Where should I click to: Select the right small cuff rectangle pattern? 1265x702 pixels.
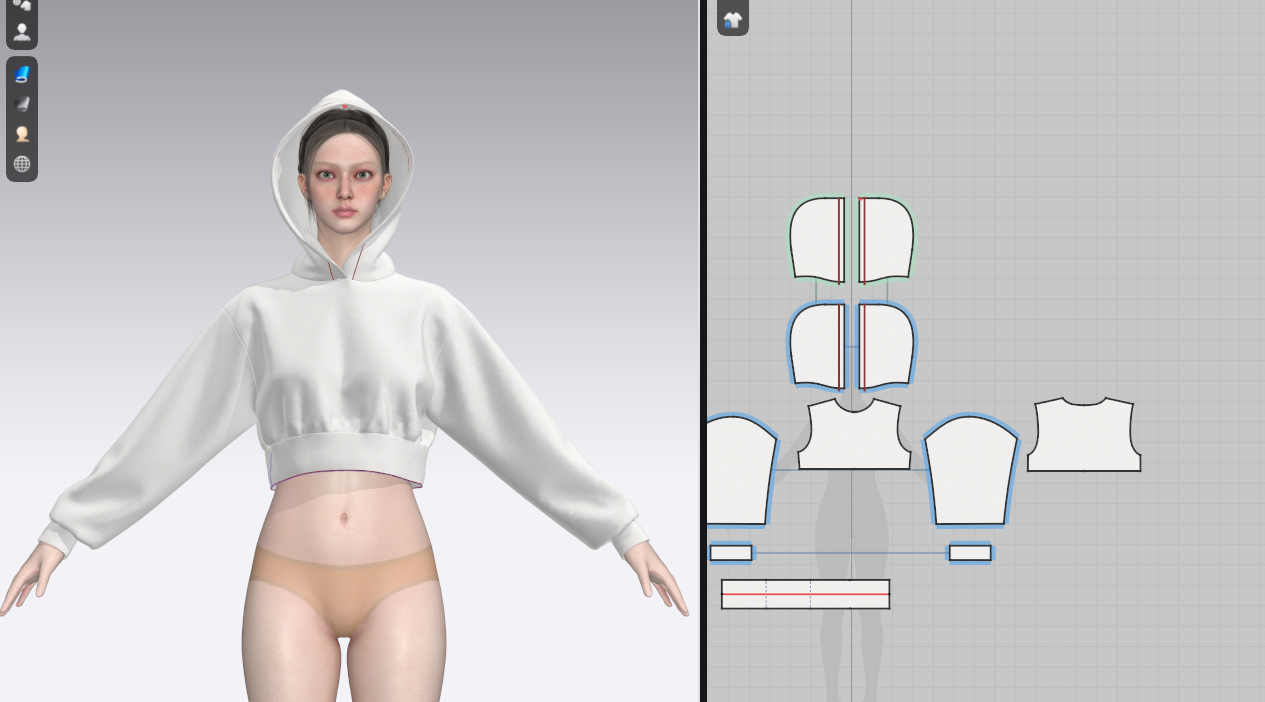(x=970, y=553)
